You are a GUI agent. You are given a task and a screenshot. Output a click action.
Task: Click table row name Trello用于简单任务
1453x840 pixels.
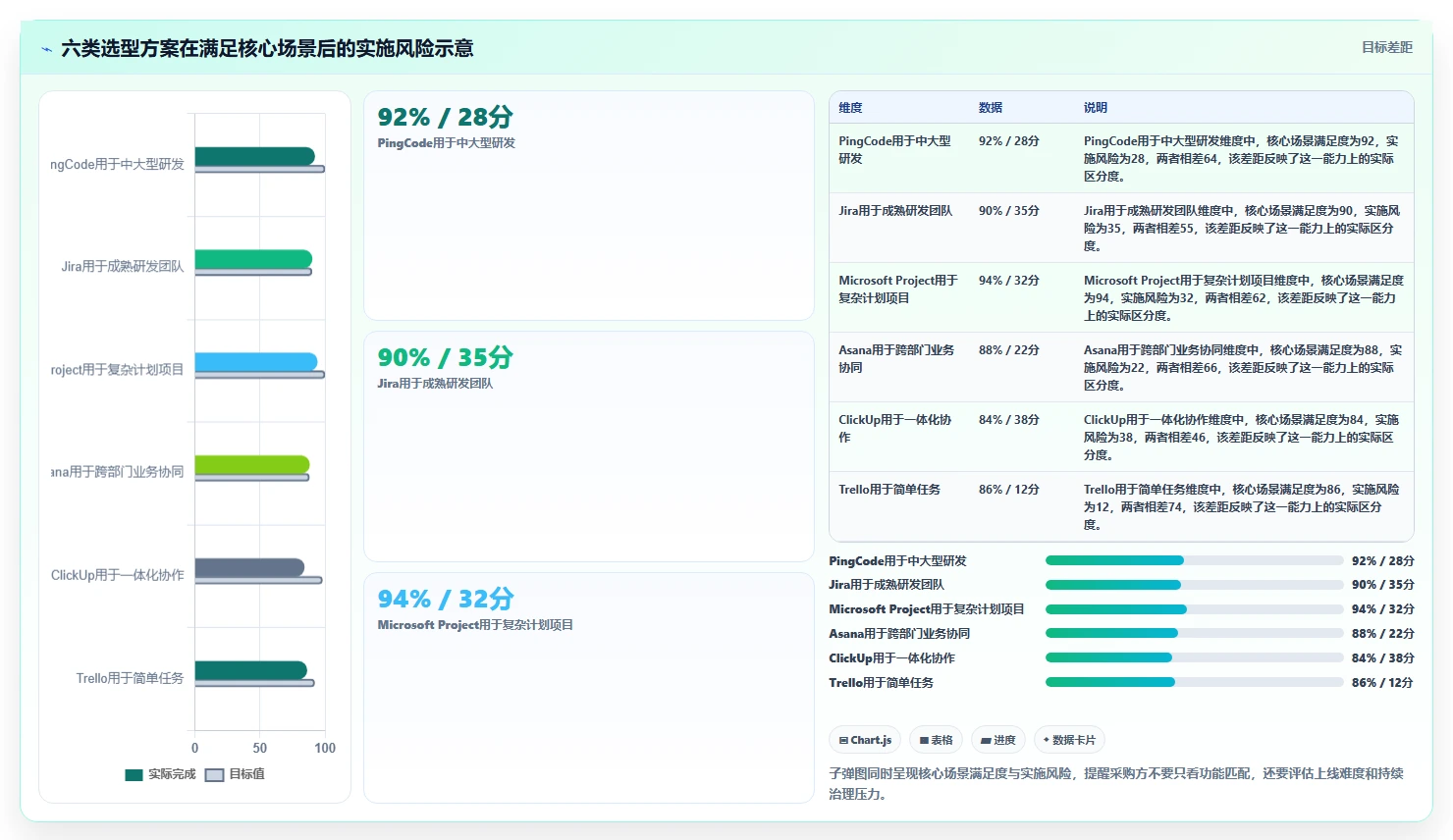889,490
